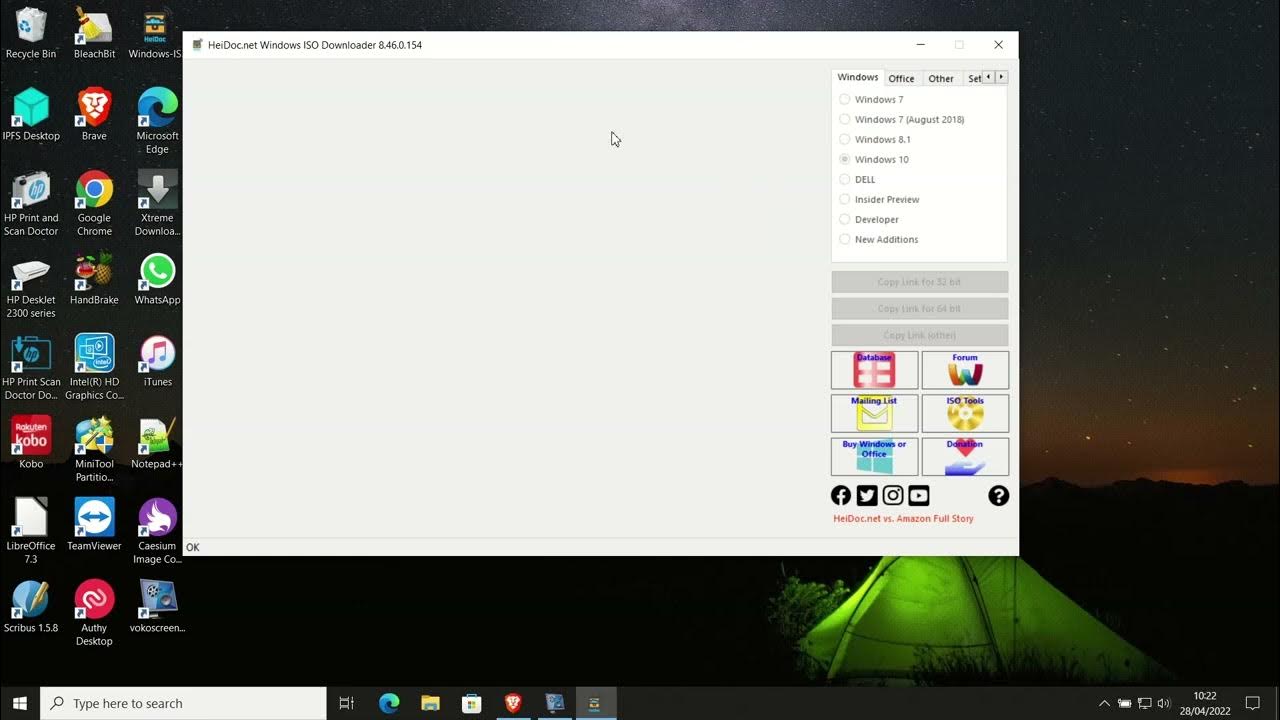Switch to the Other tab
The height and width of the screenshot is (720, 1280).
click(941, 78)
